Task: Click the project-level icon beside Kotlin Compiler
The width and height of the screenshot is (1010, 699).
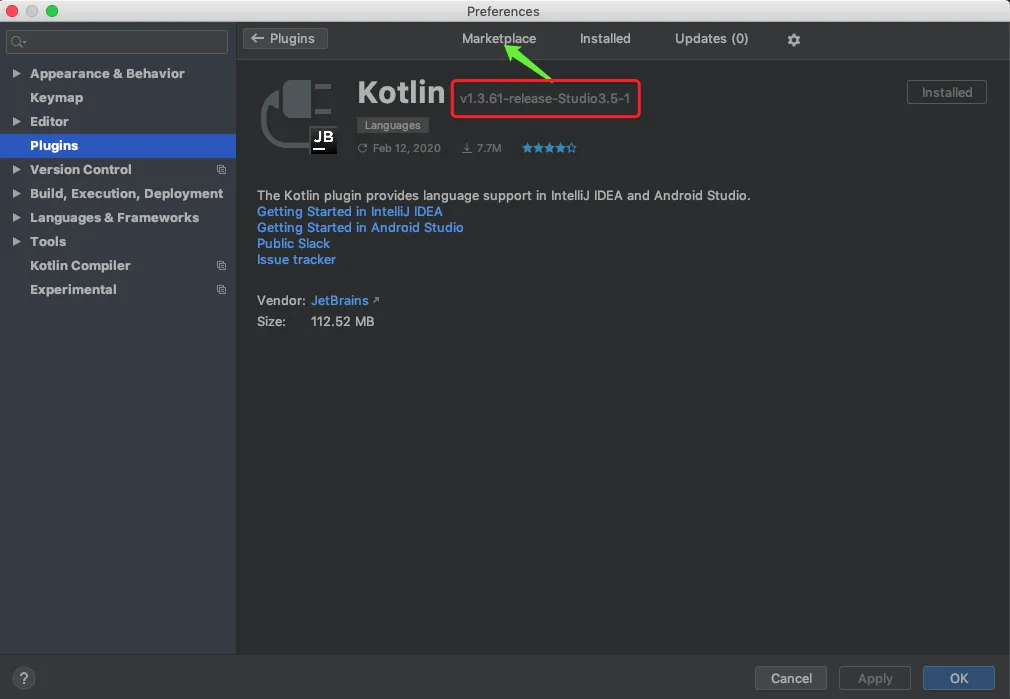Action: click(222, 265)
